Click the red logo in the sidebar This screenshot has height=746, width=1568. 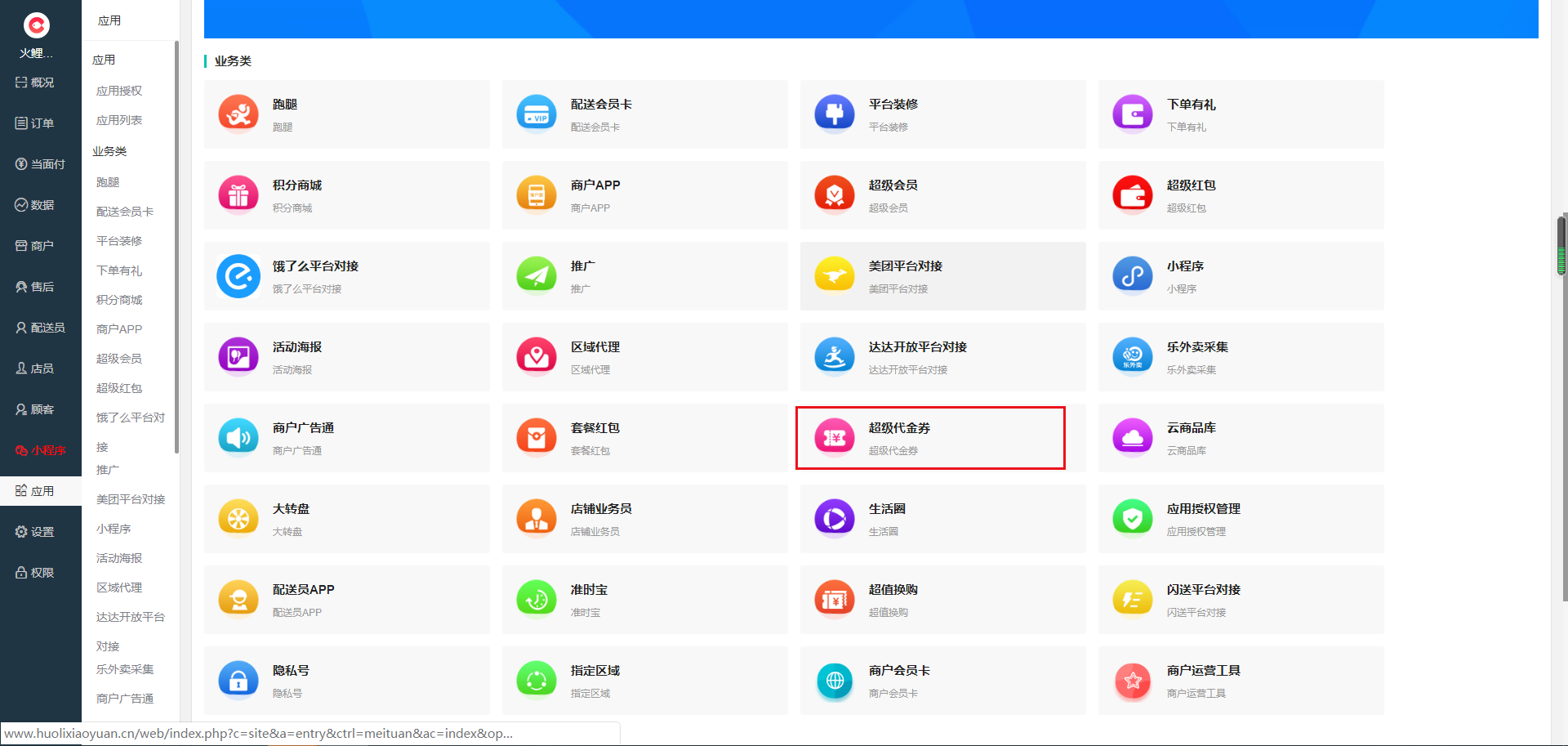click(x=37, y=25)
